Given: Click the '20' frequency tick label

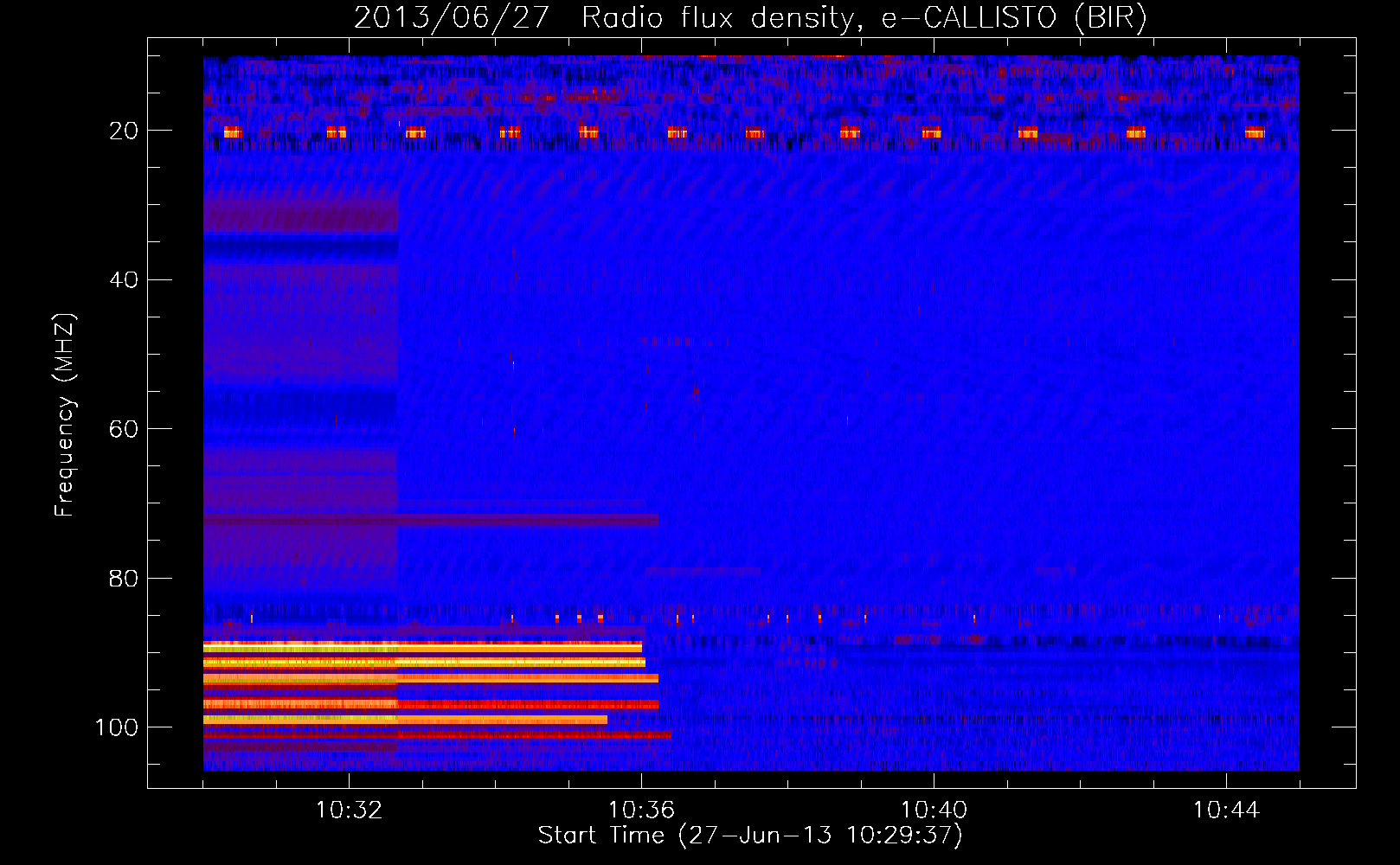Looking at the screenshot, I should [x=124, y=131].
